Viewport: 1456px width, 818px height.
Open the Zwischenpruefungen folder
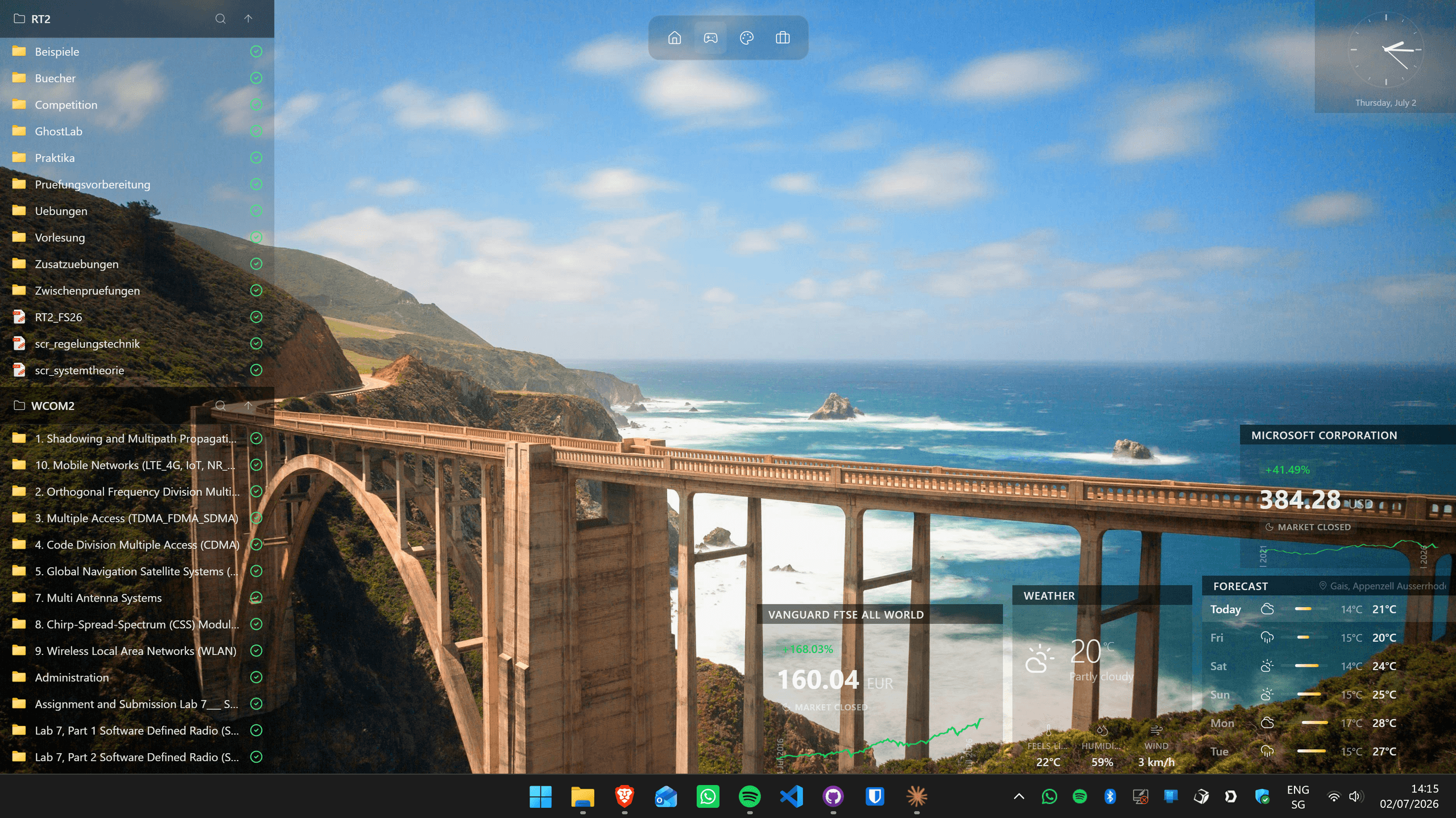pos(137,290)
